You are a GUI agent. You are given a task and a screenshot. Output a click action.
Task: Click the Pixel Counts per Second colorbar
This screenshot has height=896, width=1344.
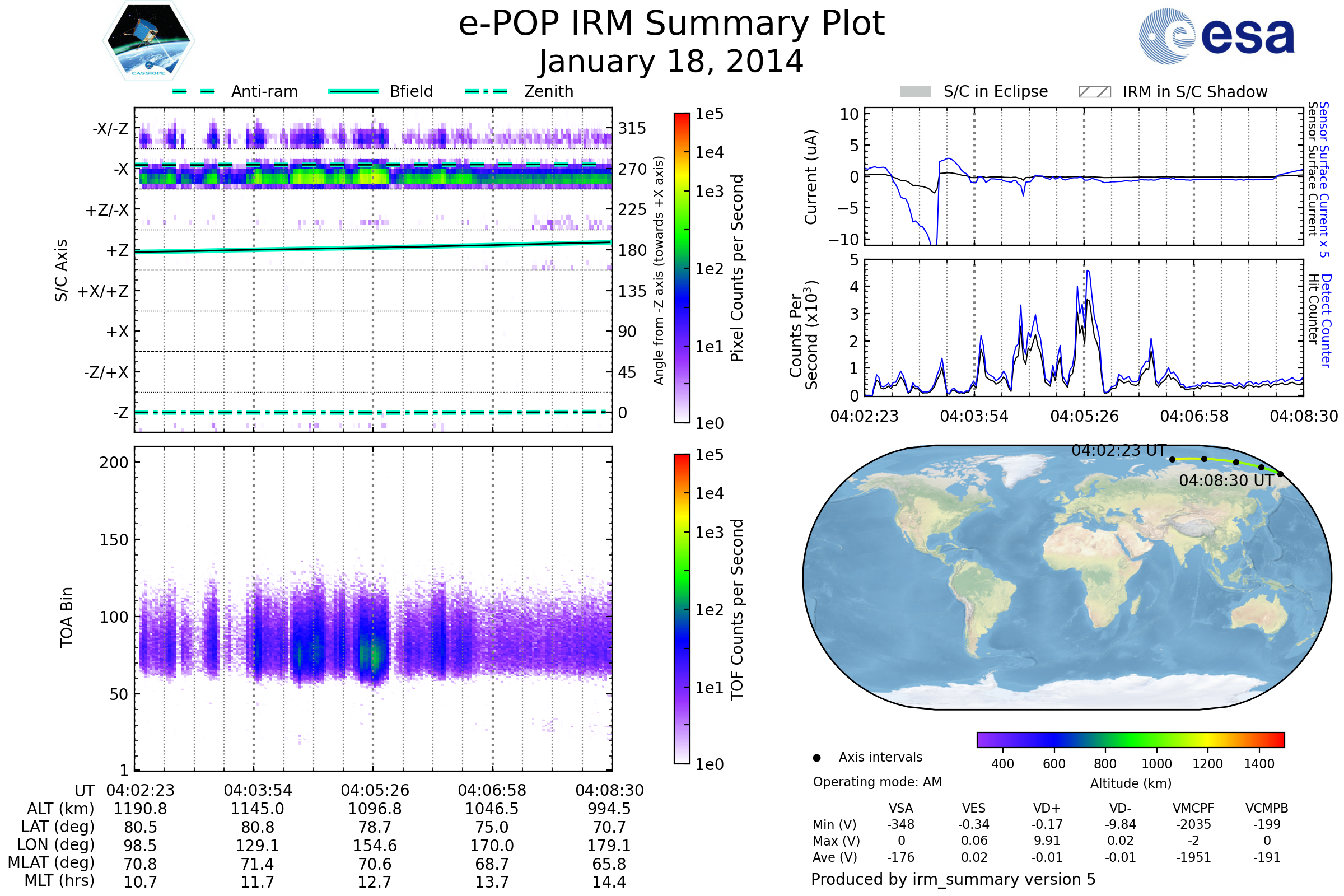[x=682, y=268]
